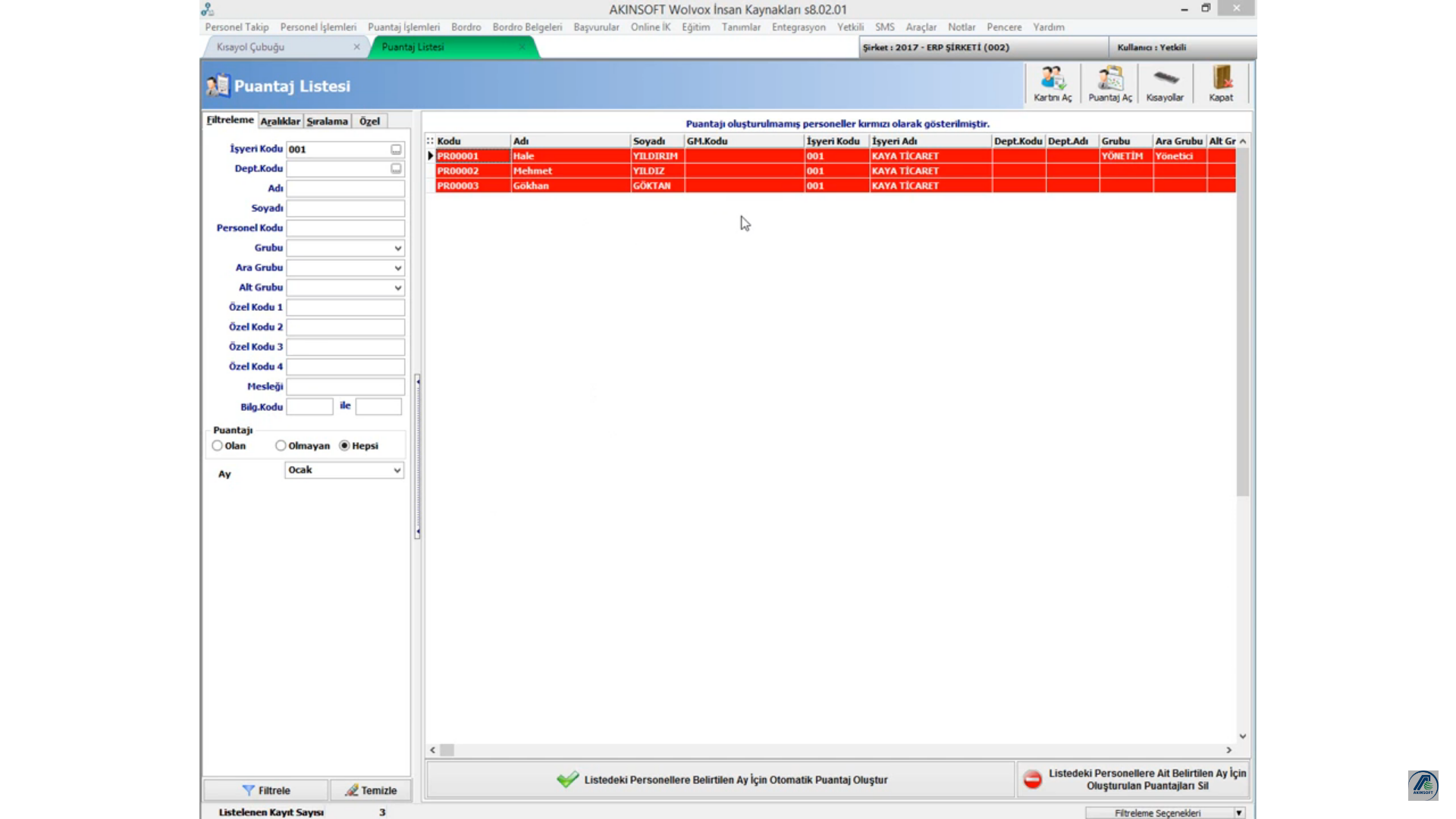Open the Ay month dropdown showing Ocak
The height and width of the screenshot is (819, 1456).
pos(344,470)
